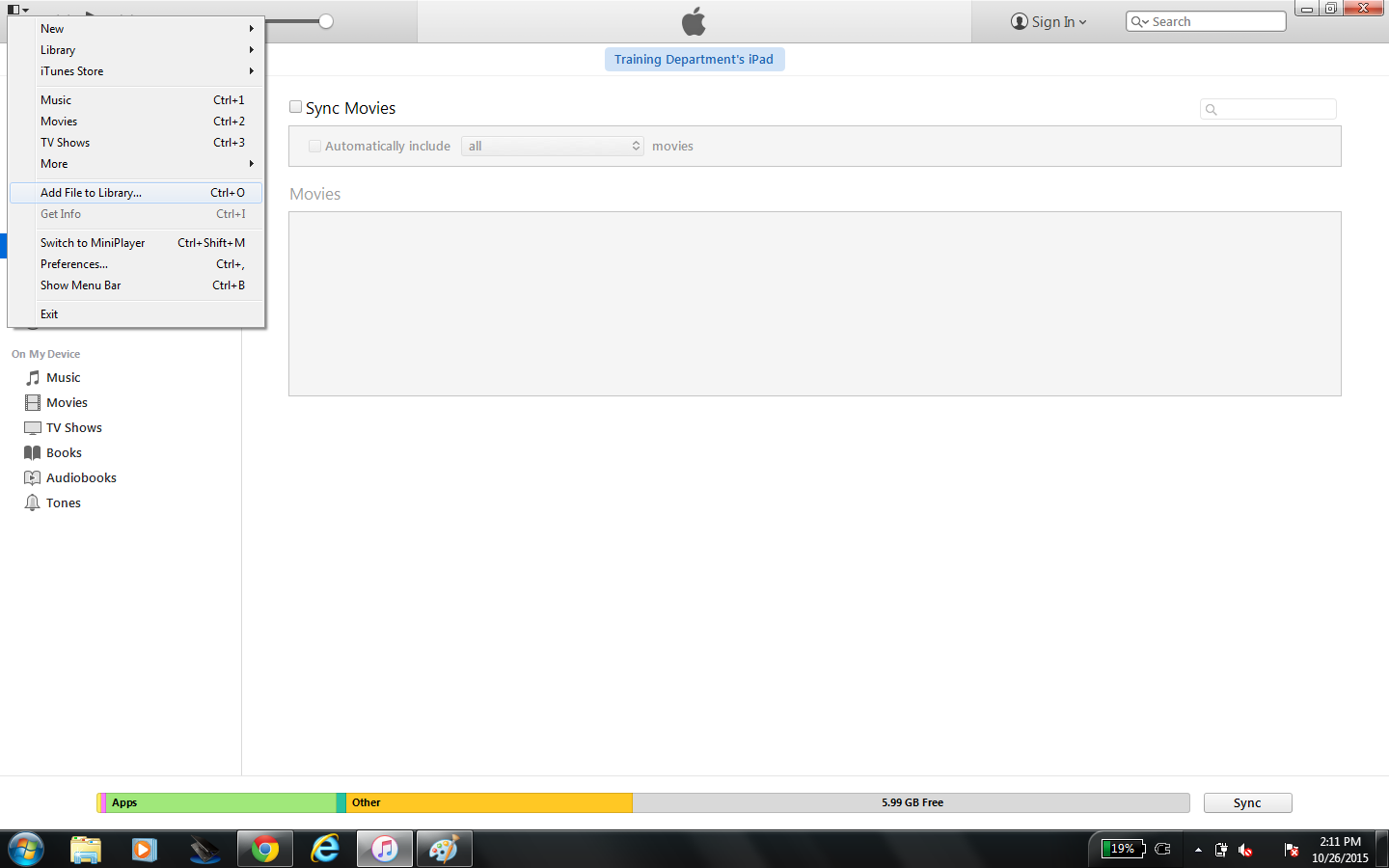
Task: Open File Explorer from taskbar
Action: point(86,850)
